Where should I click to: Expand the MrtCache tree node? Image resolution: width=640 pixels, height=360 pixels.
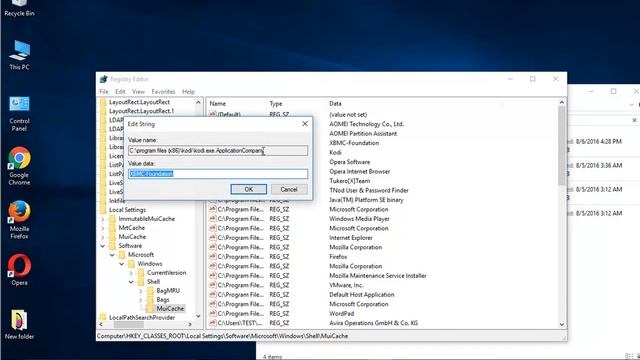click(x=103, y=228)
